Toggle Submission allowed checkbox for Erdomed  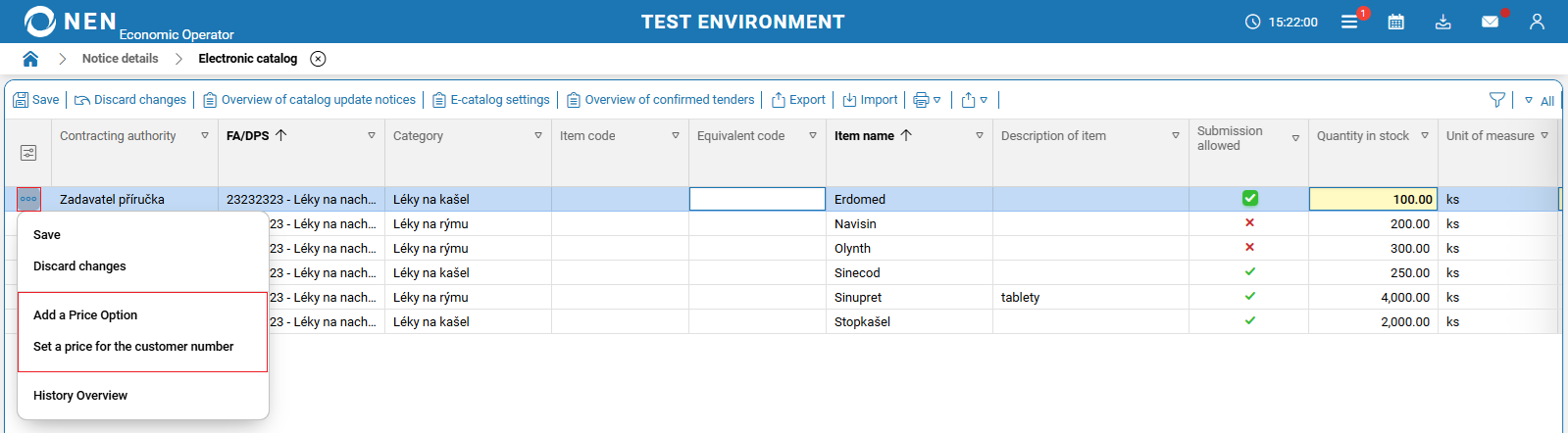coord(1249,198)
